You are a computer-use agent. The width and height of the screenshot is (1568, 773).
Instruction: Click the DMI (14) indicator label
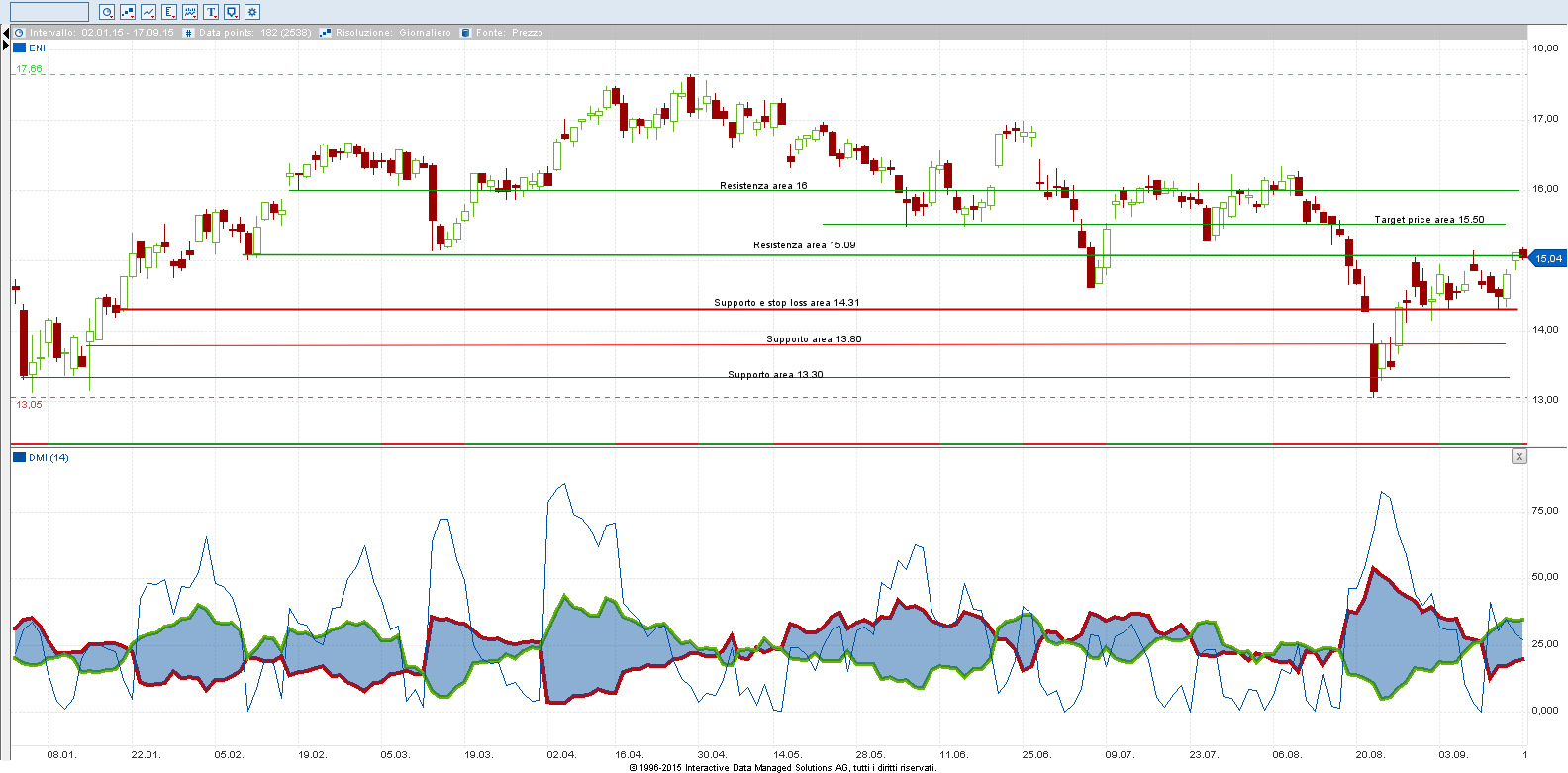point(49,457)
